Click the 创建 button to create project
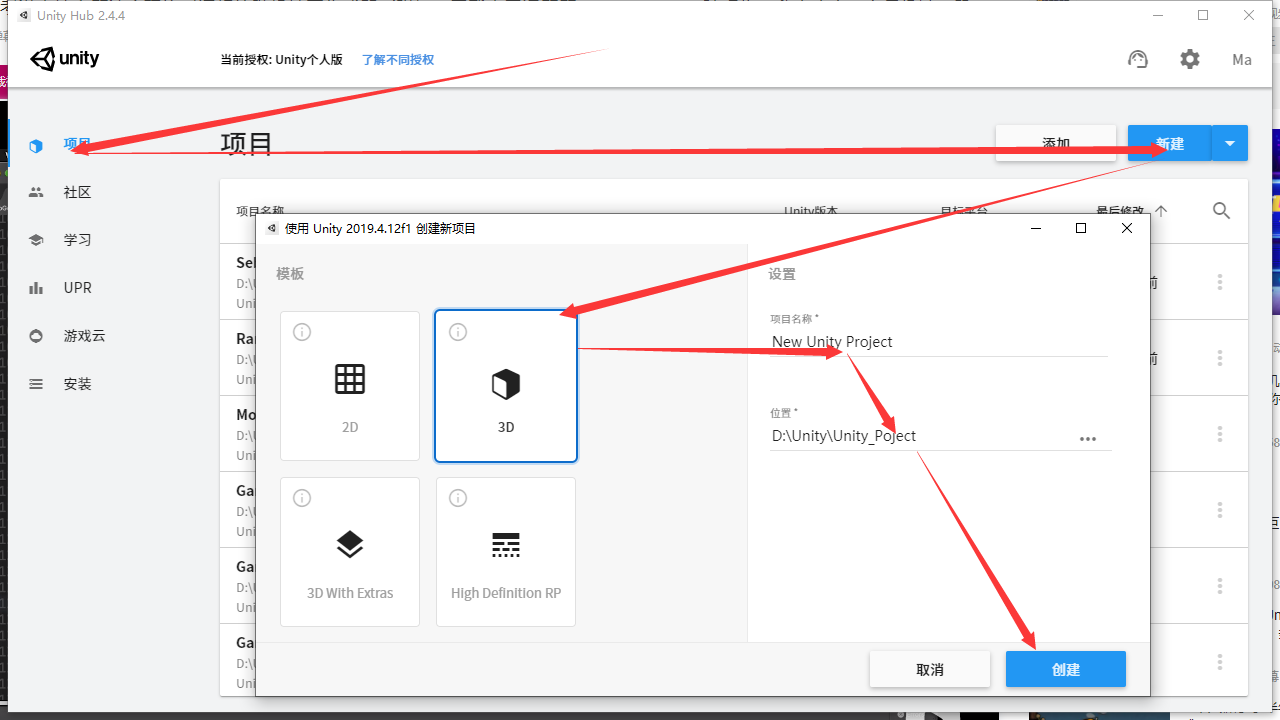The image size is (1280, 720). click(x=1065, y=668)
